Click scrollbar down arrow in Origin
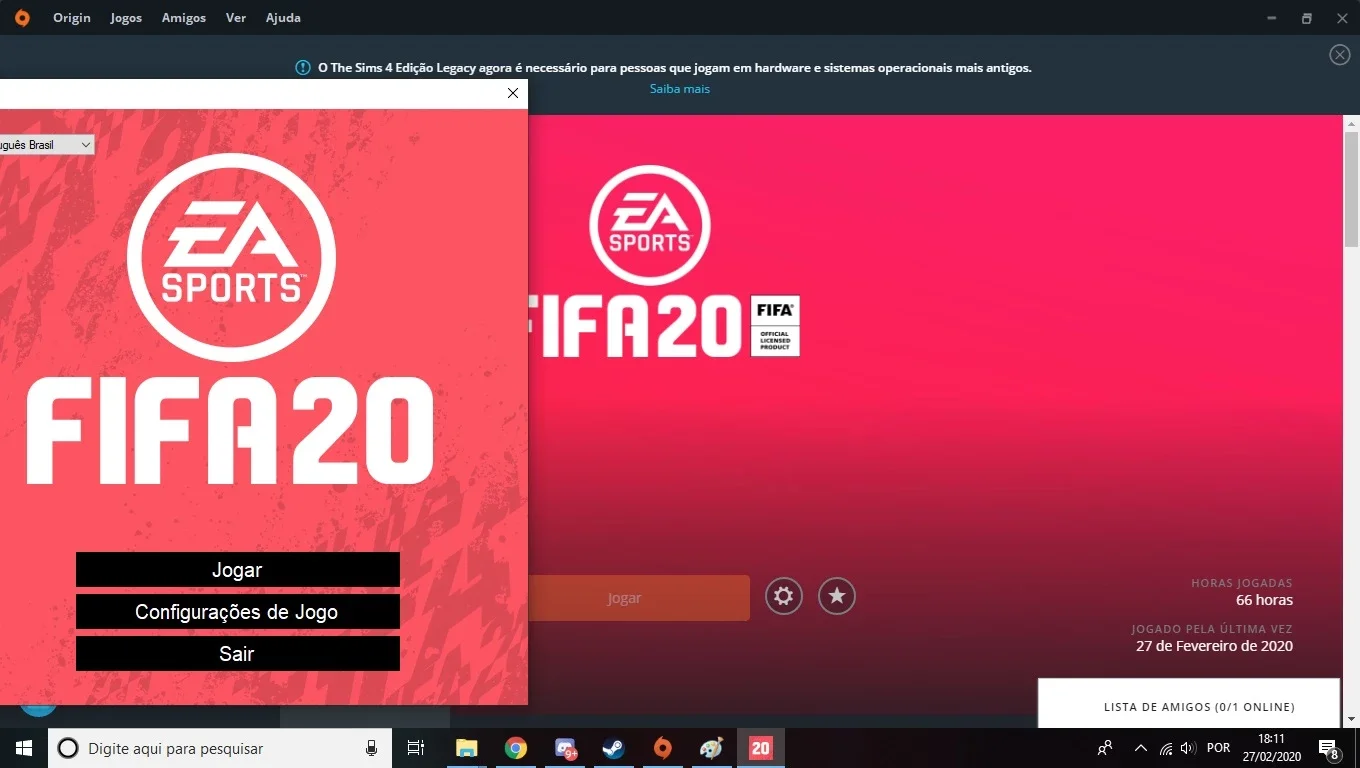Viewport: 1360px width, 768px height. (x=1351, y=718)
